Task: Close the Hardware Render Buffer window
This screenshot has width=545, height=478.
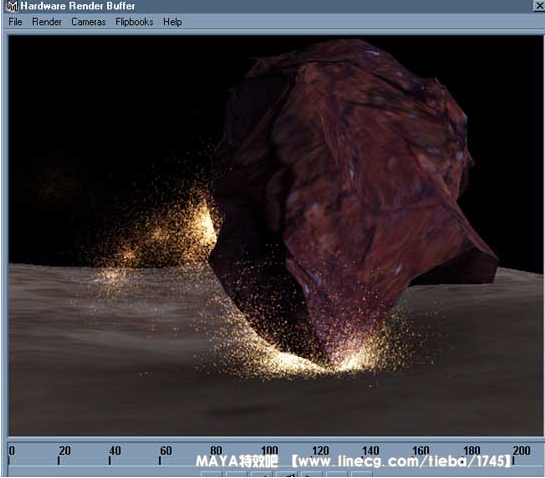Action: point(539,6)
